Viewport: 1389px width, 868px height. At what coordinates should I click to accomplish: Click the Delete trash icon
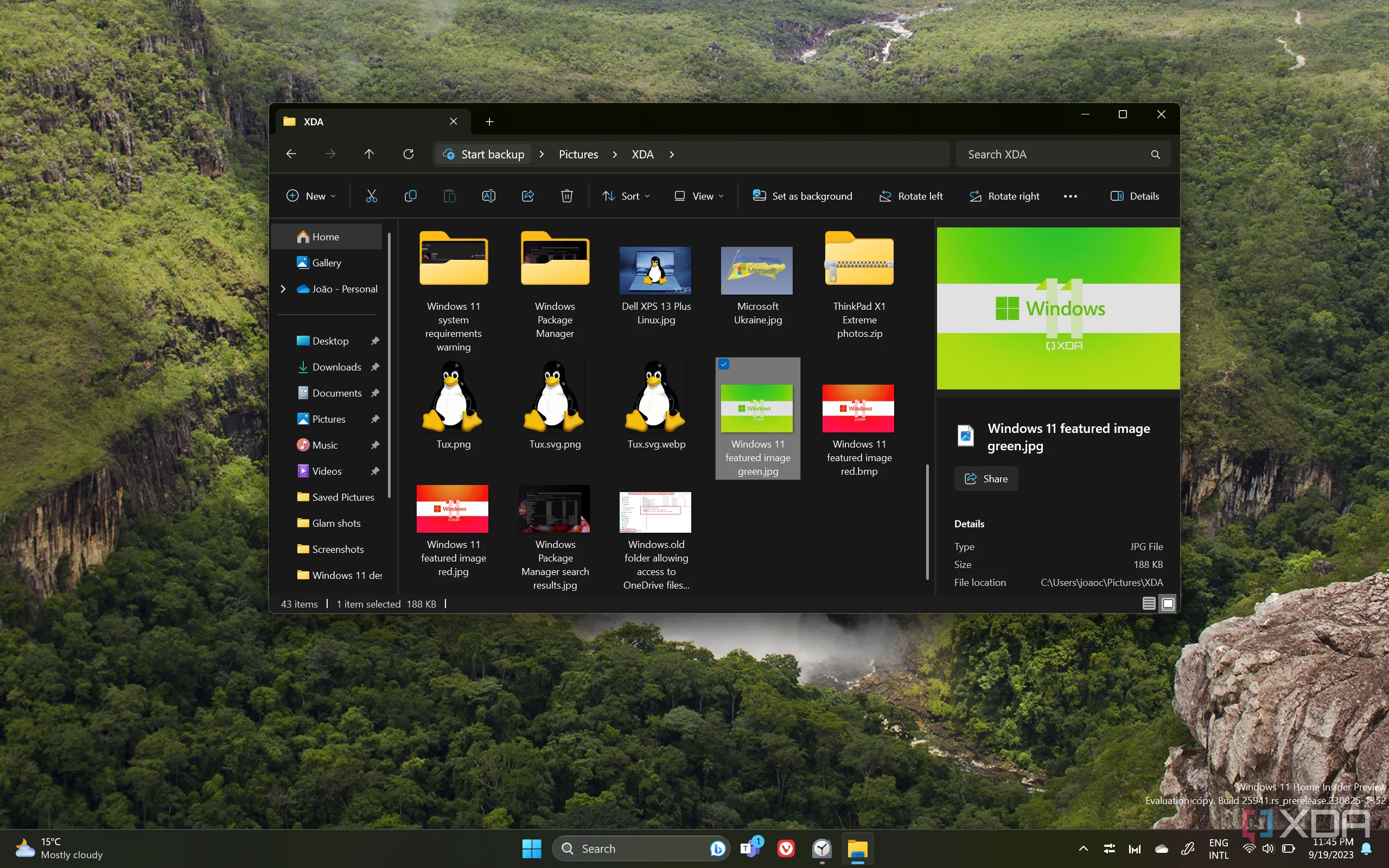(x=566, y=196)
